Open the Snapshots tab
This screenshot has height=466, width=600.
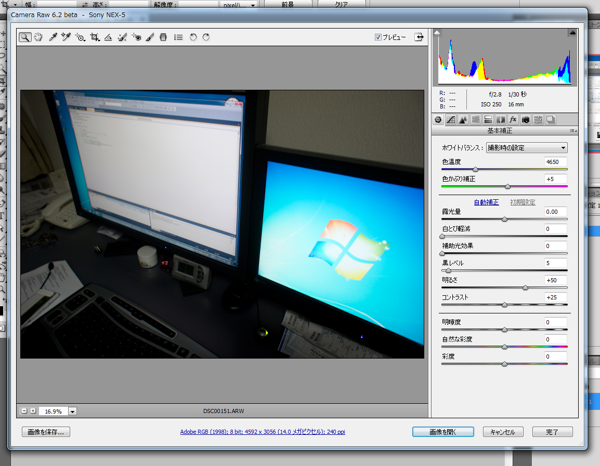coord(551,120)
